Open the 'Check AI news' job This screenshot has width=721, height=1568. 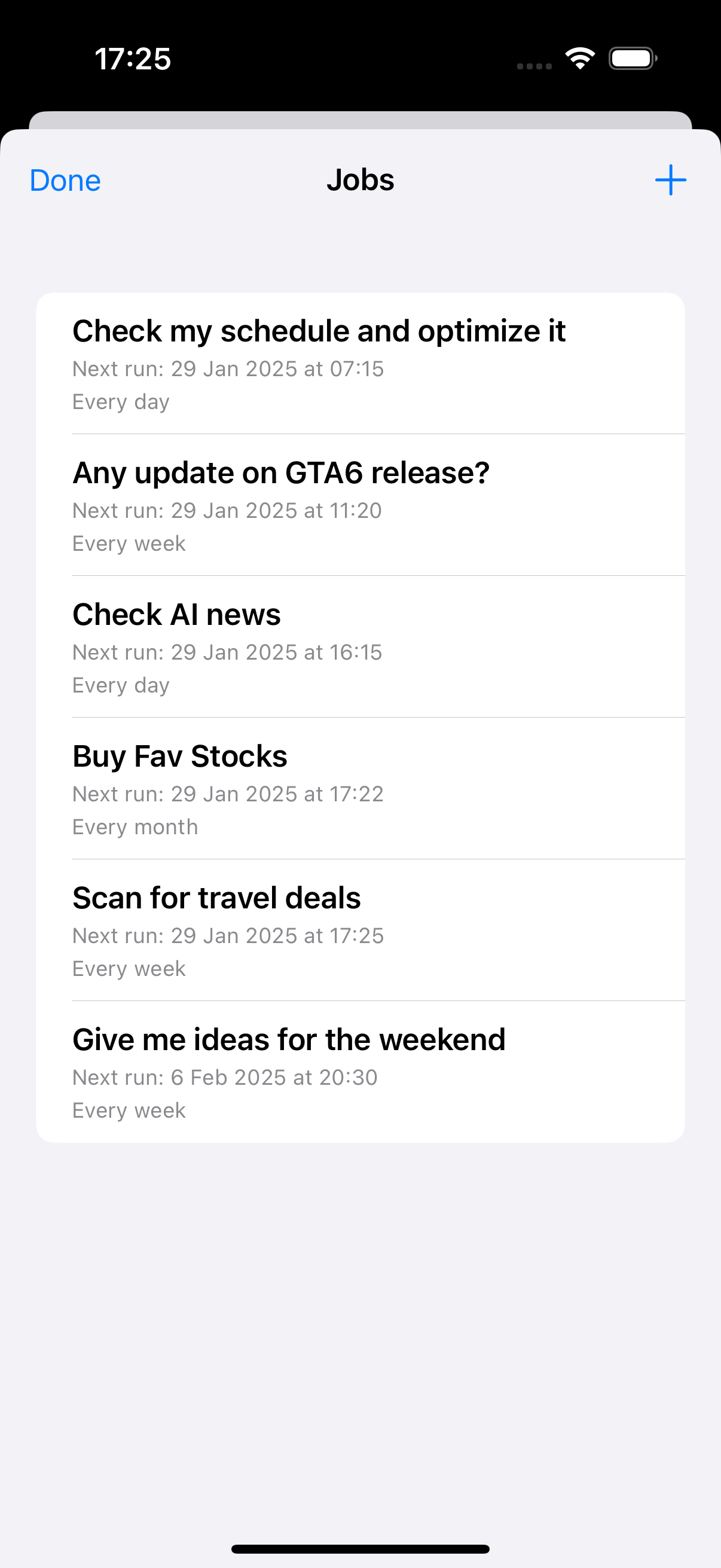(x=176, y=615)
